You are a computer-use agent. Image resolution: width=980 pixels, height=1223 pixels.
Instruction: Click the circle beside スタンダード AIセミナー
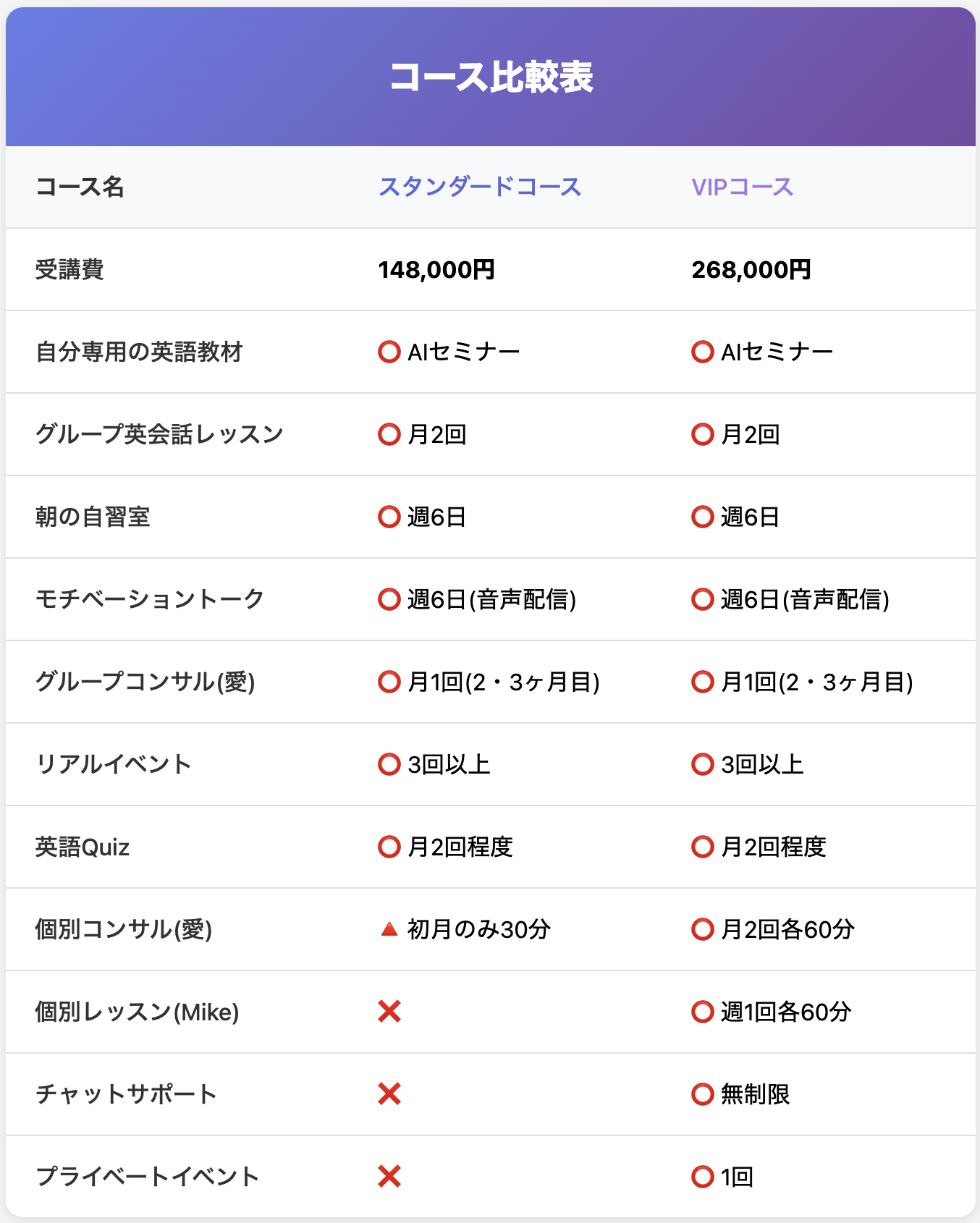(389, 352)
